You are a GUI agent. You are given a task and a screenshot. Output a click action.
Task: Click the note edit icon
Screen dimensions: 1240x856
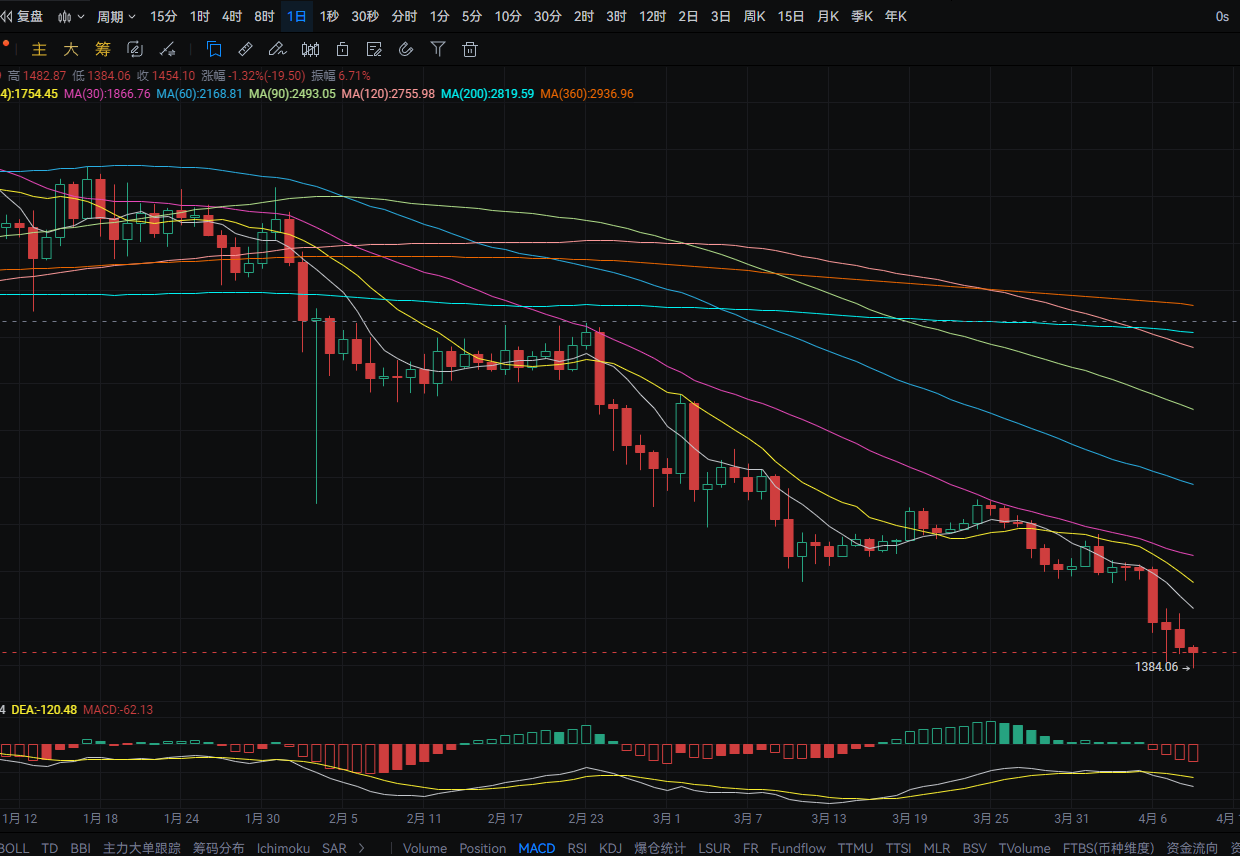(374, 49)
